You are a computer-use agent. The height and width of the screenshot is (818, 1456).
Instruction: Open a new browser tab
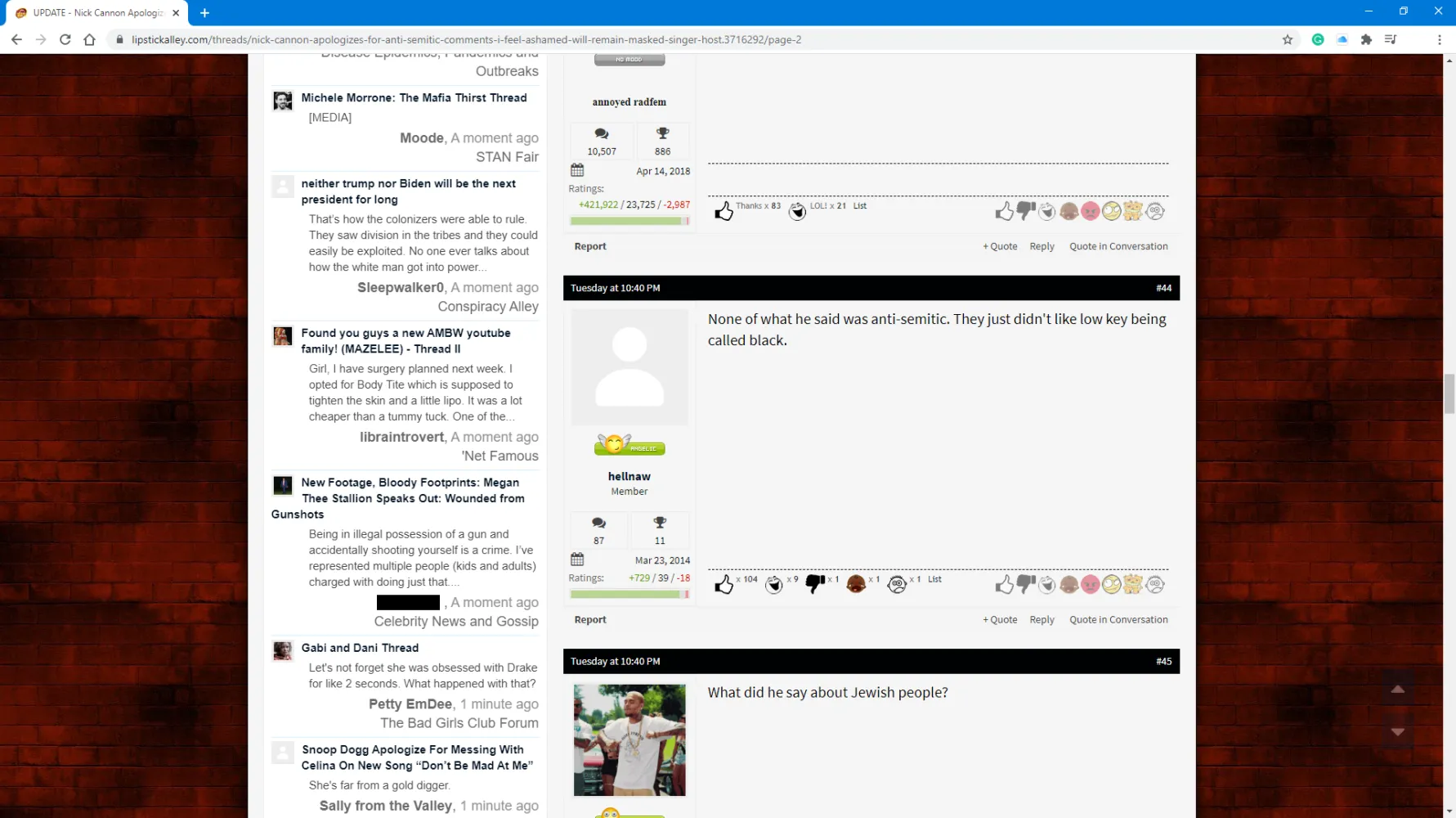click(x=204, y=13)
